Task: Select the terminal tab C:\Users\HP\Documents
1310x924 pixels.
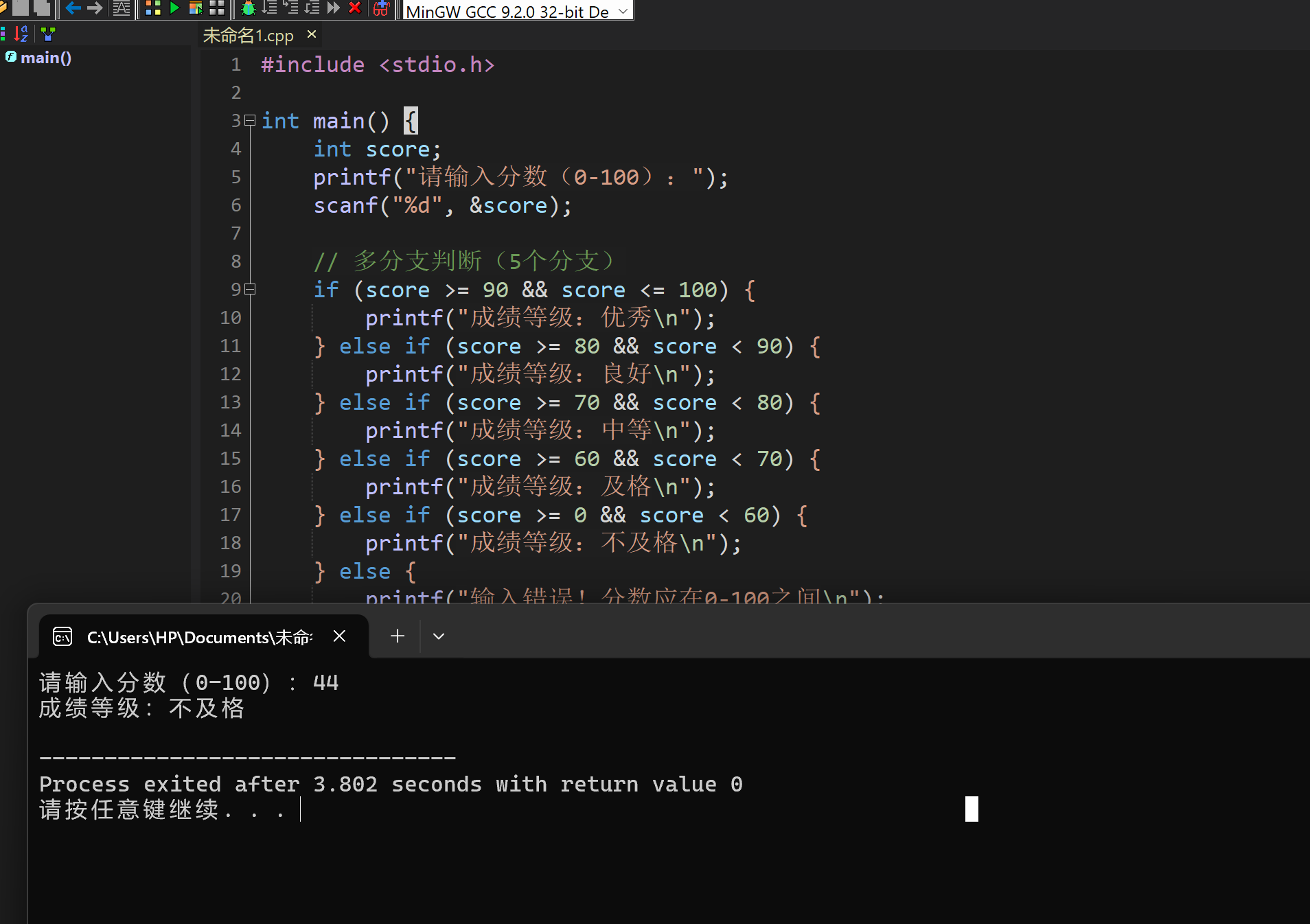Action: [x=204, y=637]
